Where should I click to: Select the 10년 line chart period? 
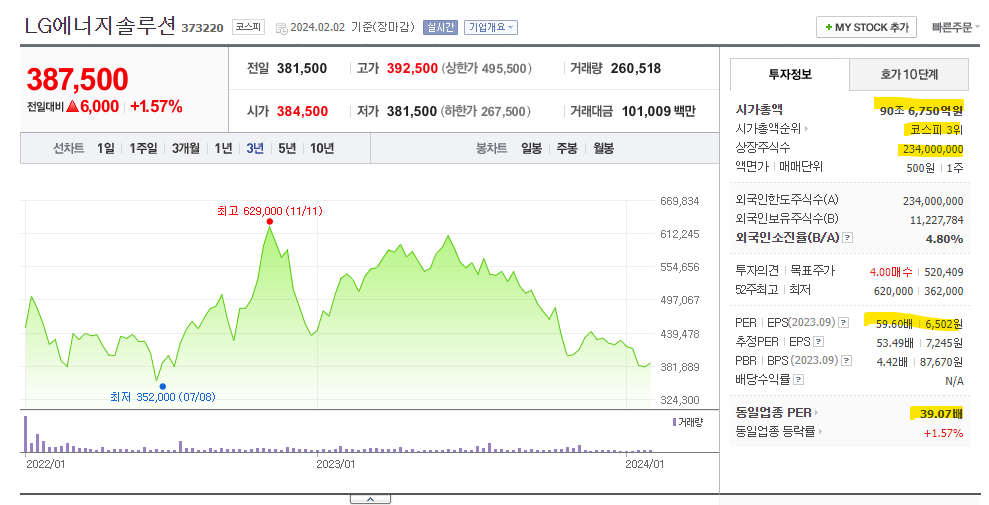[322, 148]
